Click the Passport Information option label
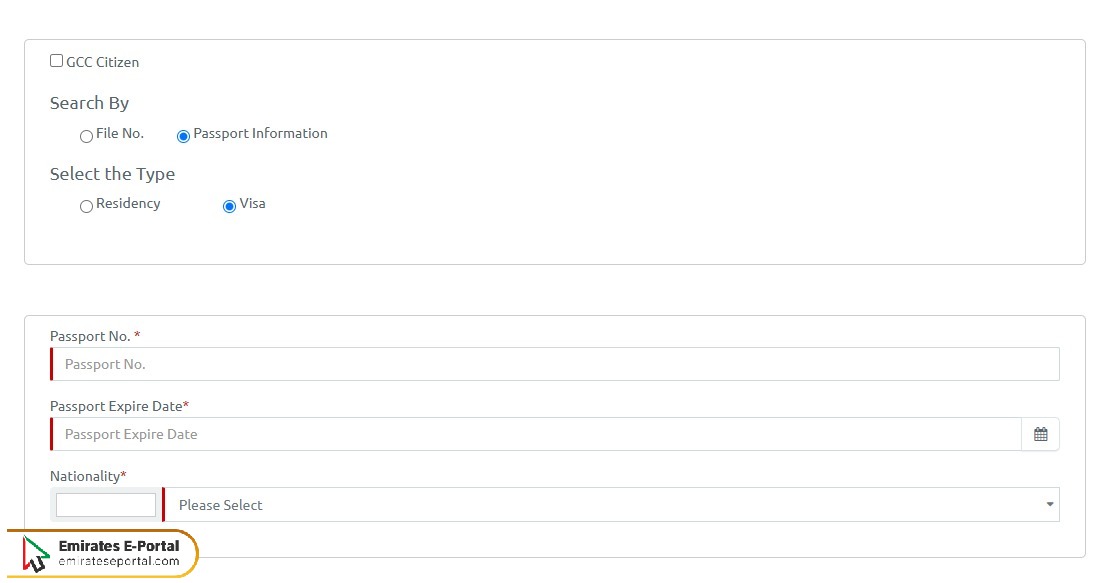 click(x=260, y=133)
